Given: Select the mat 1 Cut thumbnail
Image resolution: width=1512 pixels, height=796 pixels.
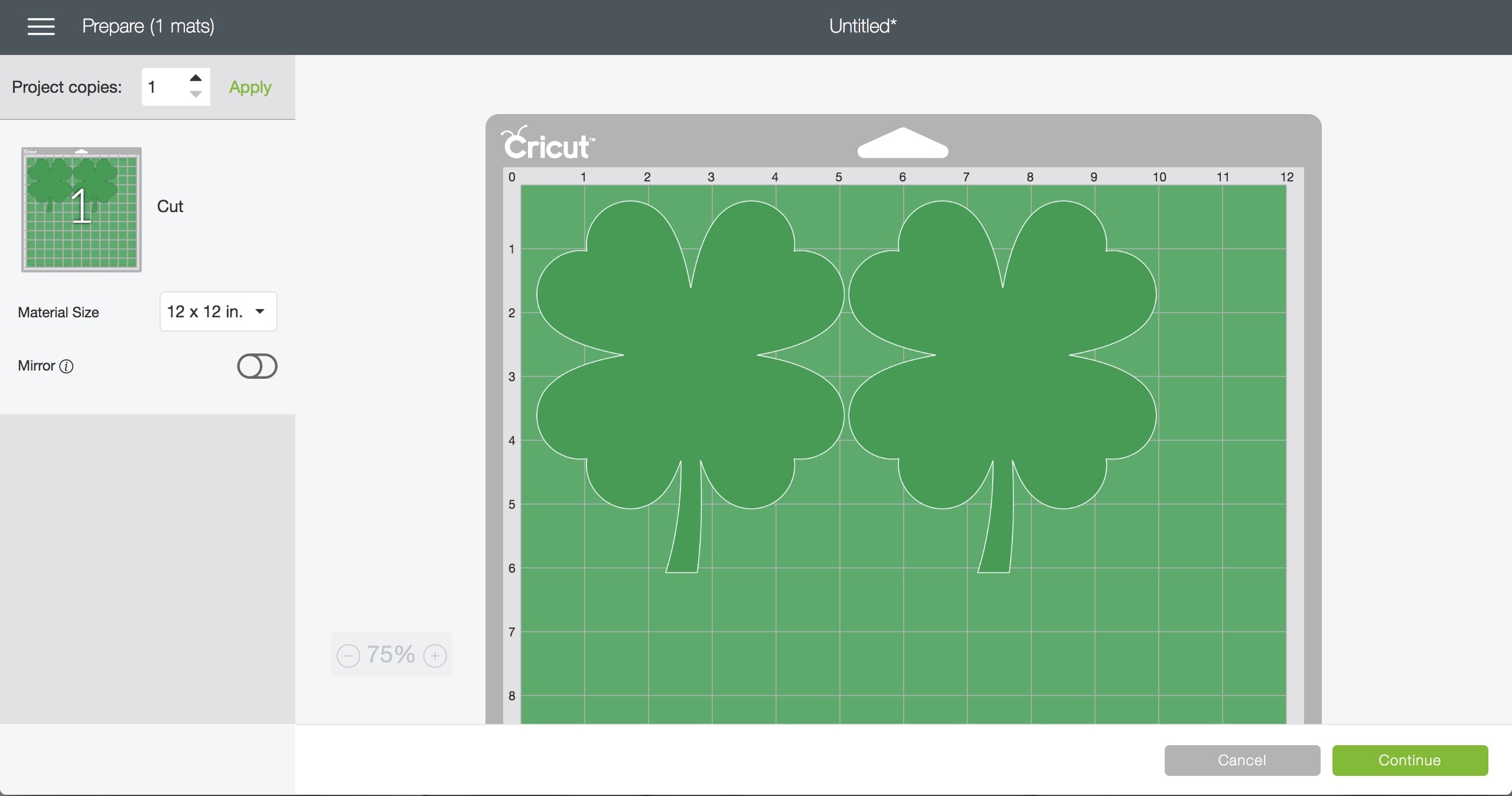Looking at the screenshot, I should click(x=82, y=209).
